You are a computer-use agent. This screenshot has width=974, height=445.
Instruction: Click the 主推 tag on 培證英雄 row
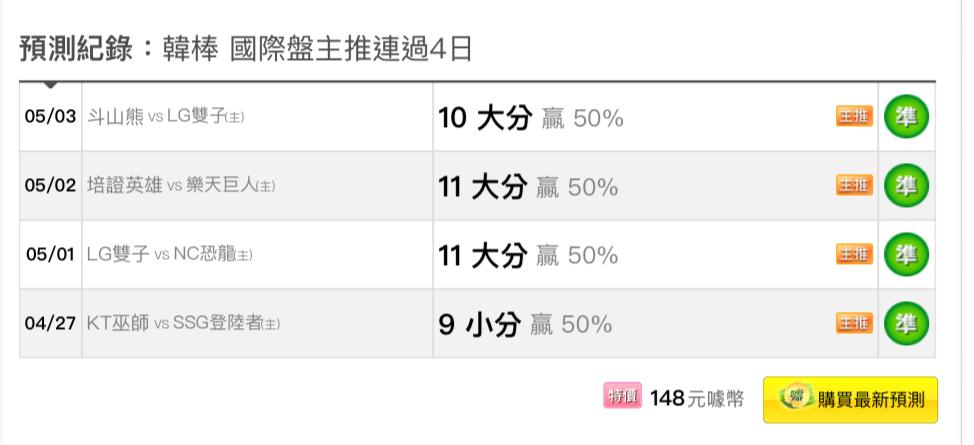[x=854, y=185]
